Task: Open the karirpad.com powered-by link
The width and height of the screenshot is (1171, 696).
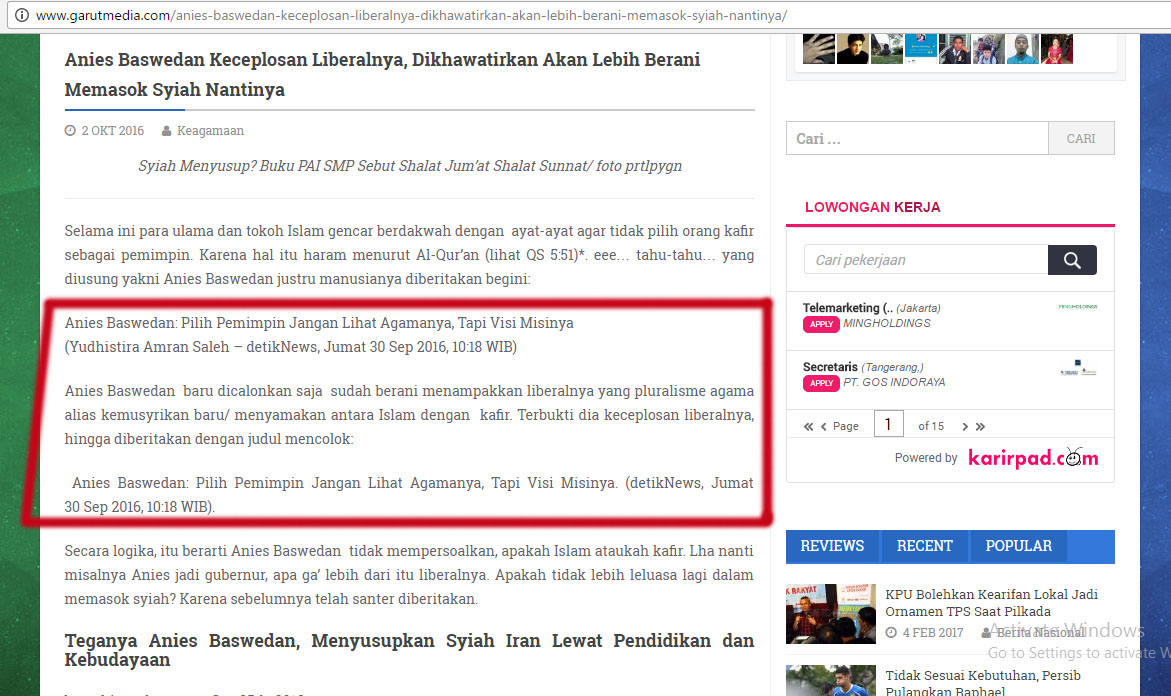Action: coord(1033,457)
